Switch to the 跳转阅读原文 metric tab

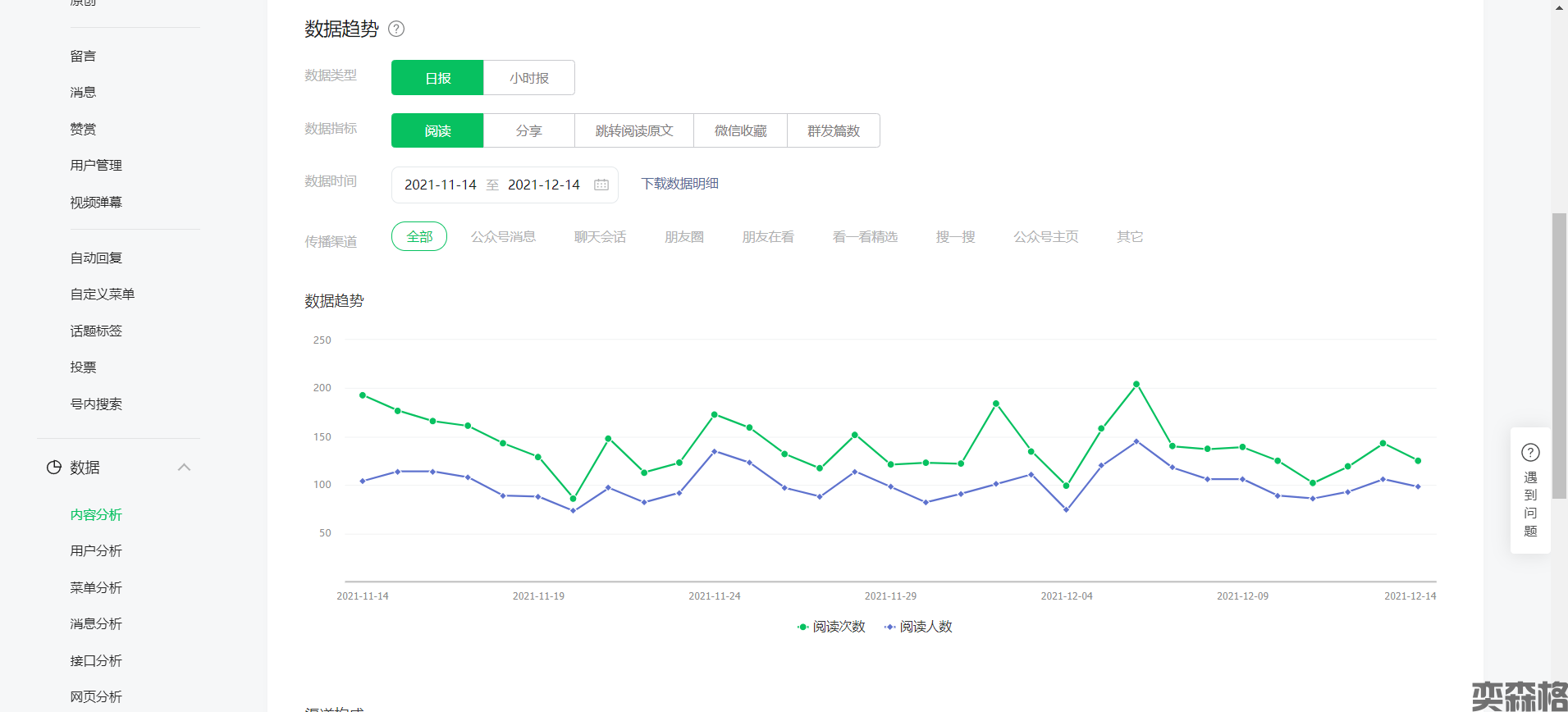click(633, 130)
